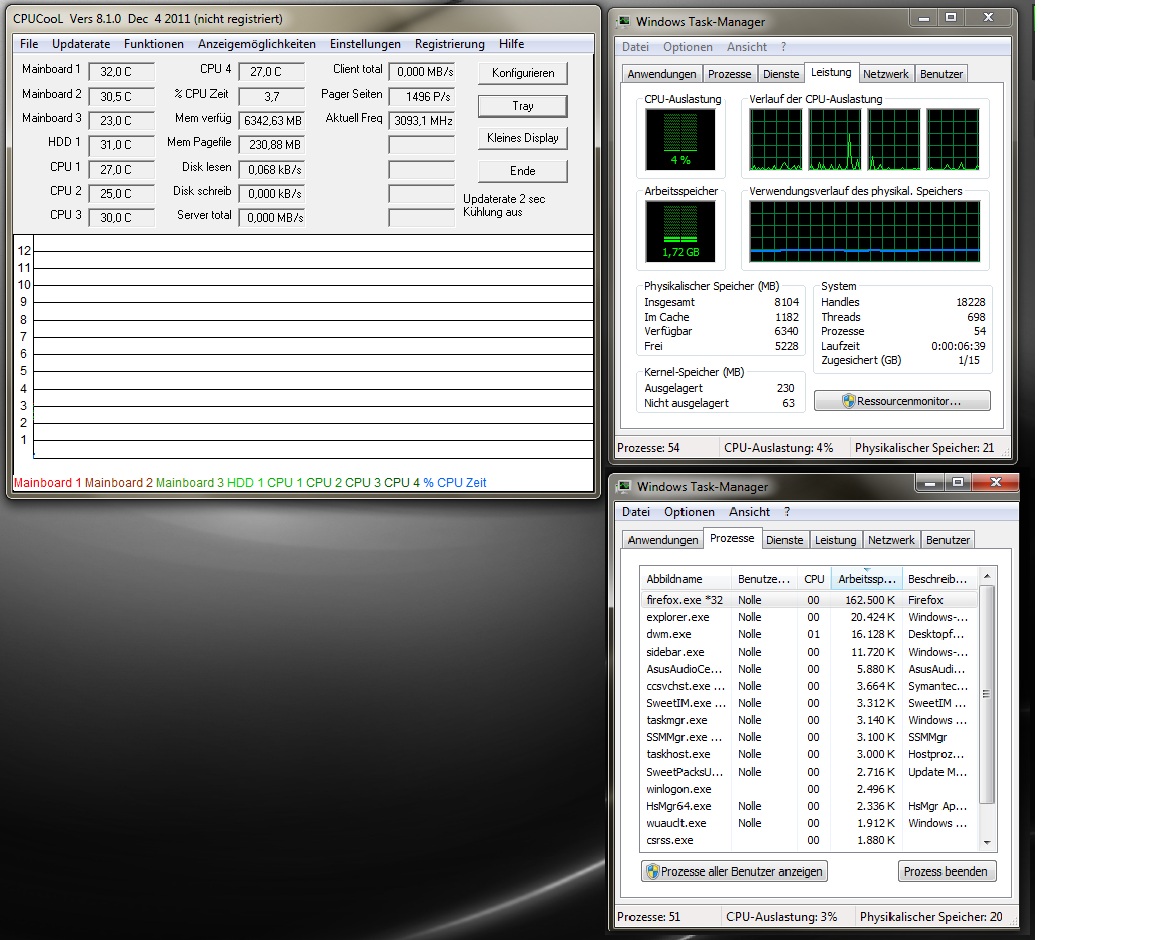Click the Mainboard 1 temperature field

[x=121, y=71]
